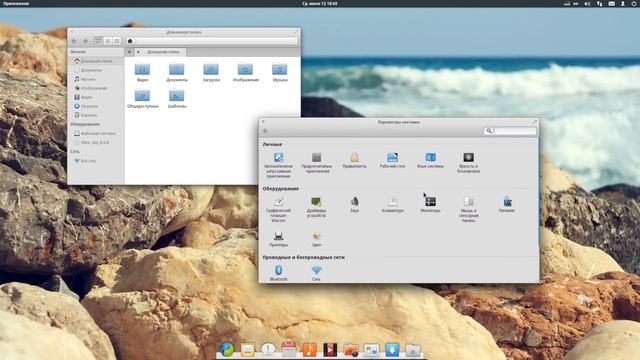Select Видео in the Files sidebar
This screenshot has width=640, height=360.
point(96,97)
